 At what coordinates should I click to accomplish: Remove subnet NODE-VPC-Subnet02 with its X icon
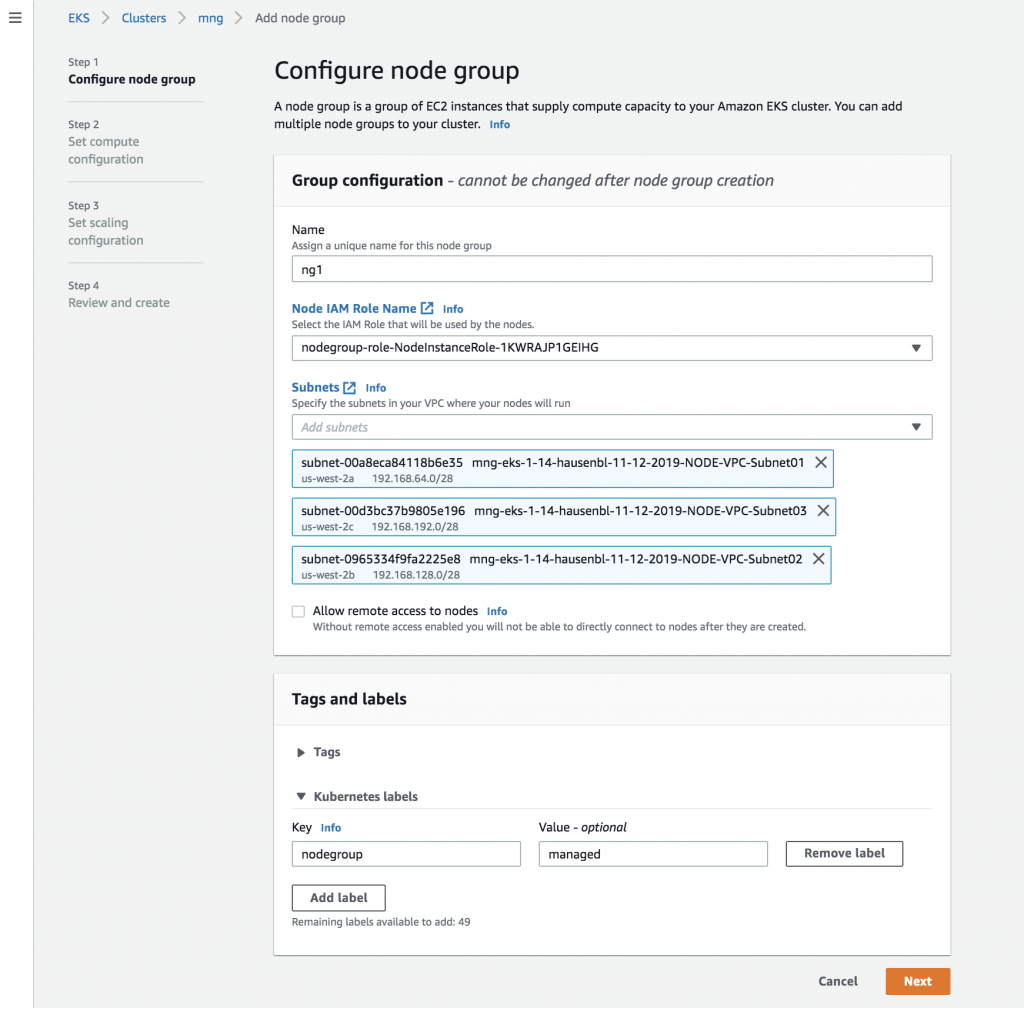pos(819,558)
